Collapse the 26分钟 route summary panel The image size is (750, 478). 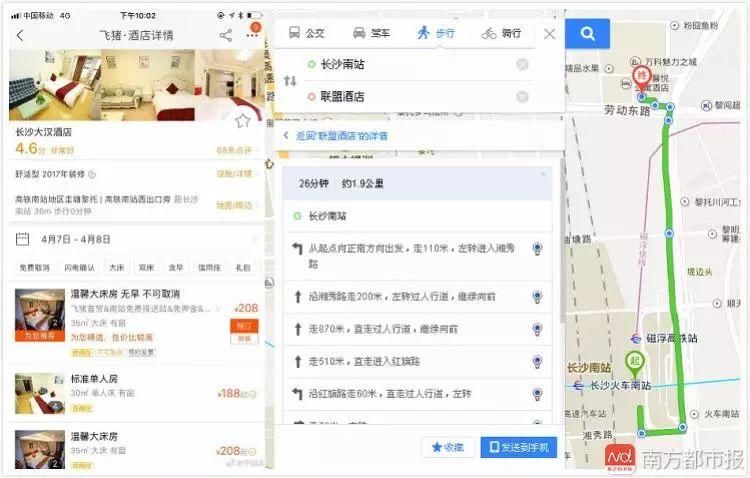[544, 173]
